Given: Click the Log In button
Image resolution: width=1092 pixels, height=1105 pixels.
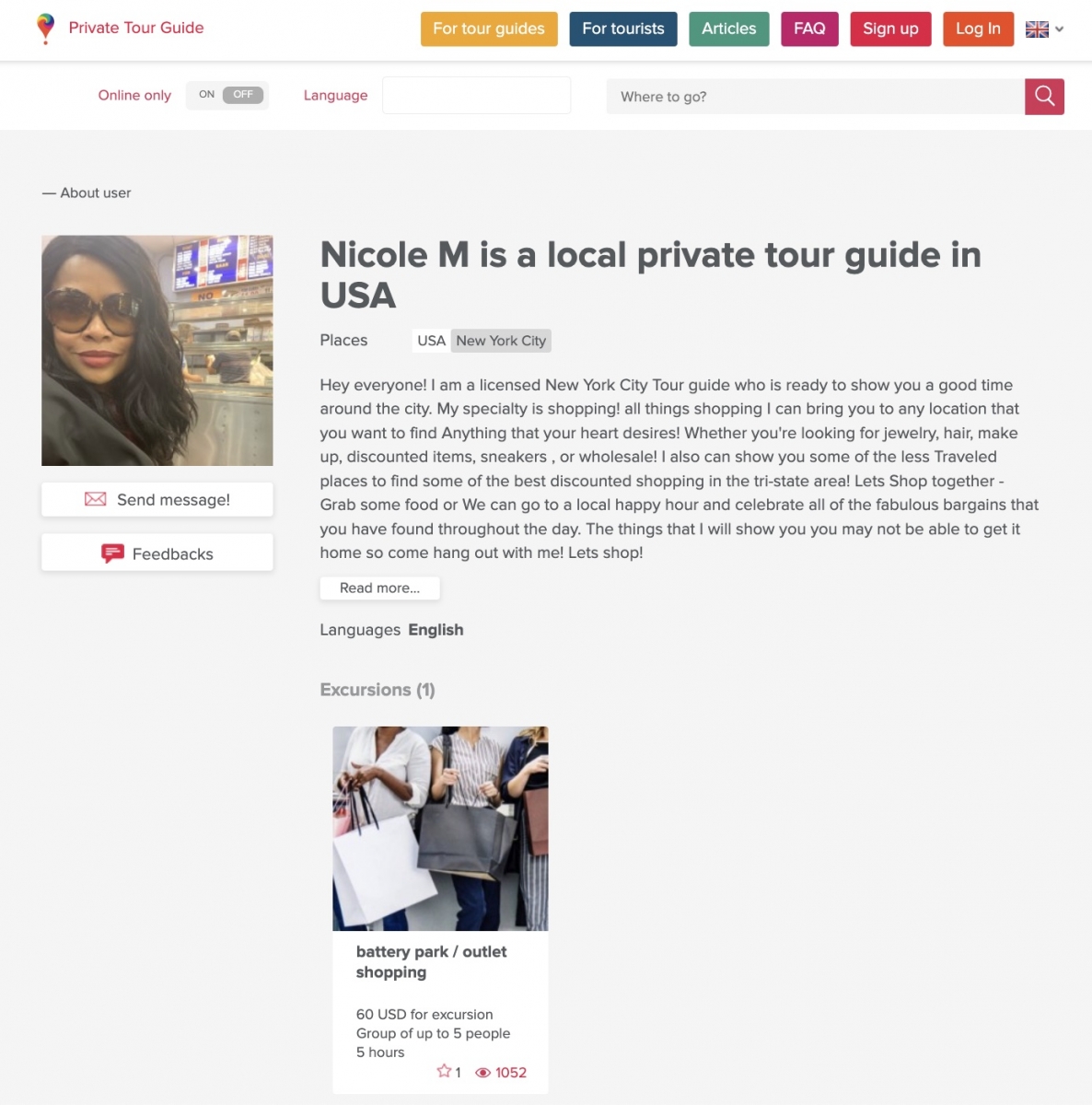Looking at the screenshot, I should [978, 29].
